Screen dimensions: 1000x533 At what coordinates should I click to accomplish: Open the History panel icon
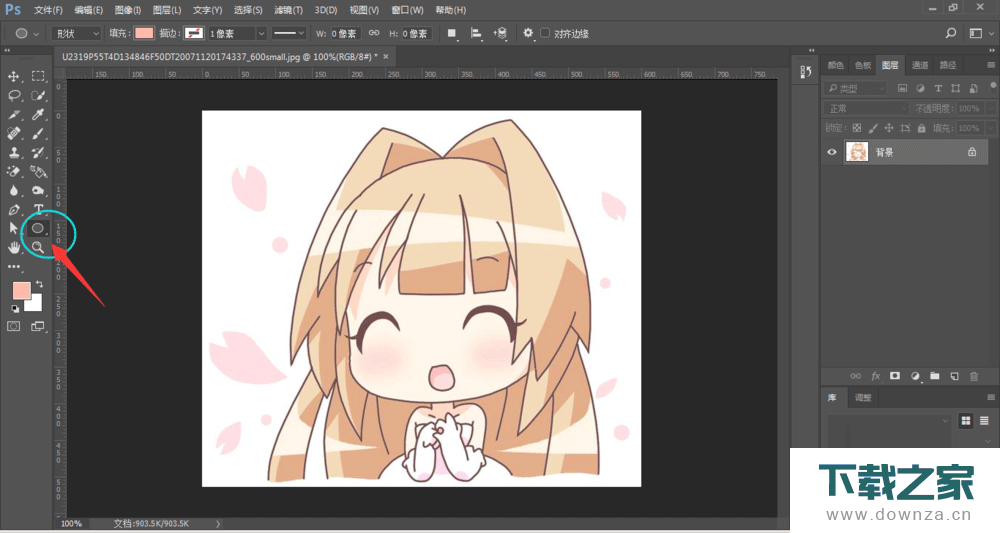(x=805, y=72)
